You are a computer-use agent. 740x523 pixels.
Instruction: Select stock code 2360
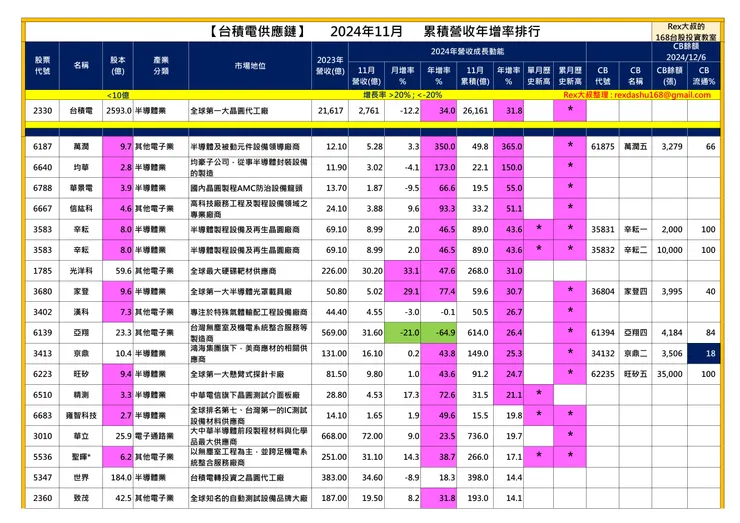click(x=42, y=498)
